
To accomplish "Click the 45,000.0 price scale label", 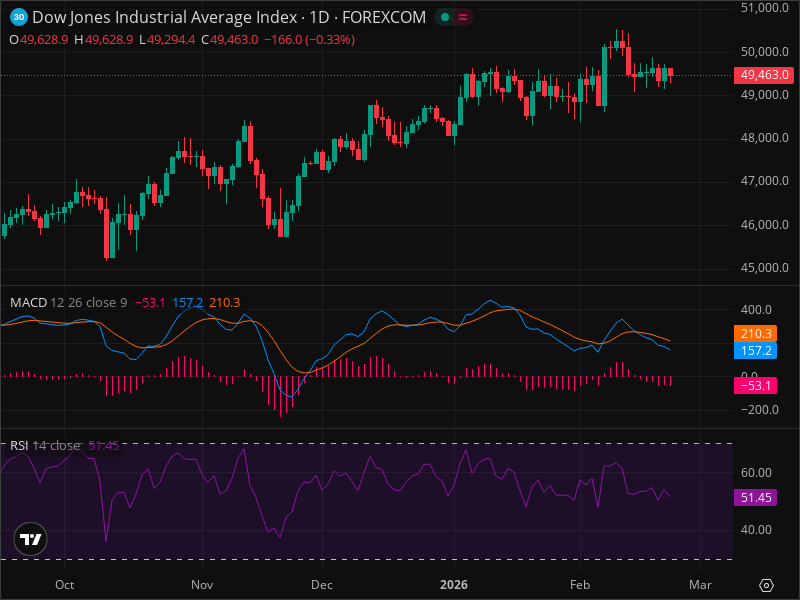I will 765,268.
